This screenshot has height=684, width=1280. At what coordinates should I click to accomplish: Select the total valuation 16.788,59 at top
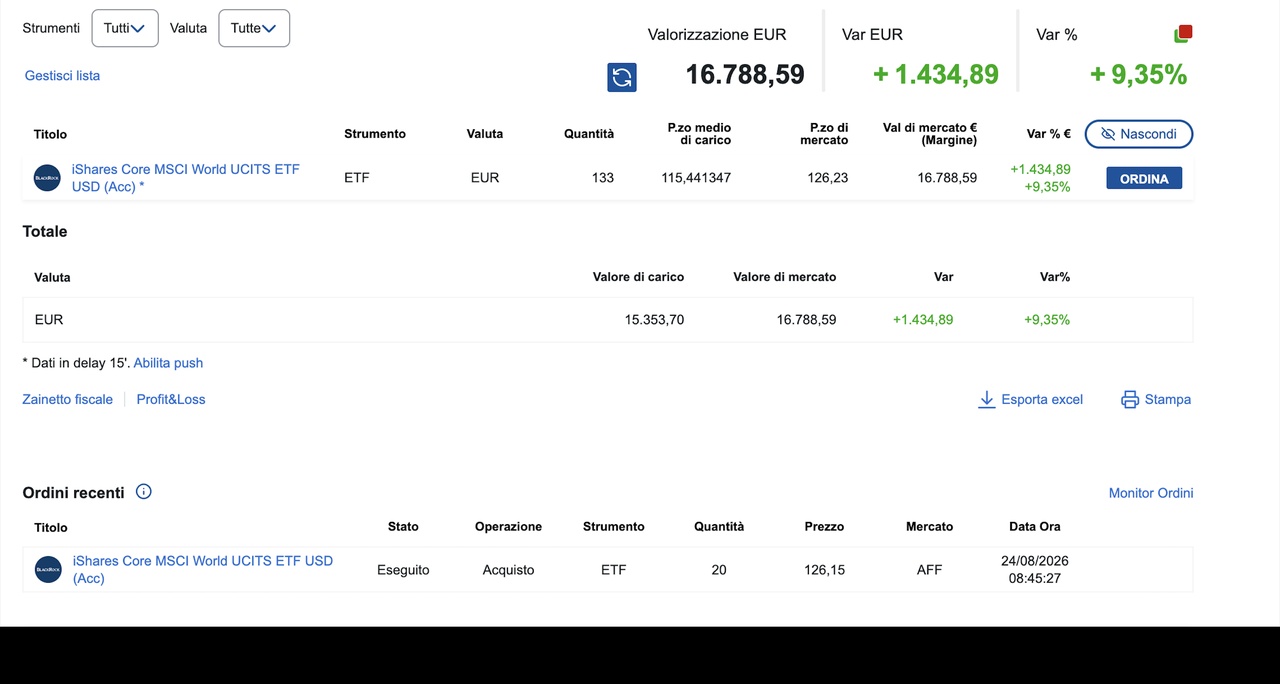pyautogui.click(x=745, y=75)
